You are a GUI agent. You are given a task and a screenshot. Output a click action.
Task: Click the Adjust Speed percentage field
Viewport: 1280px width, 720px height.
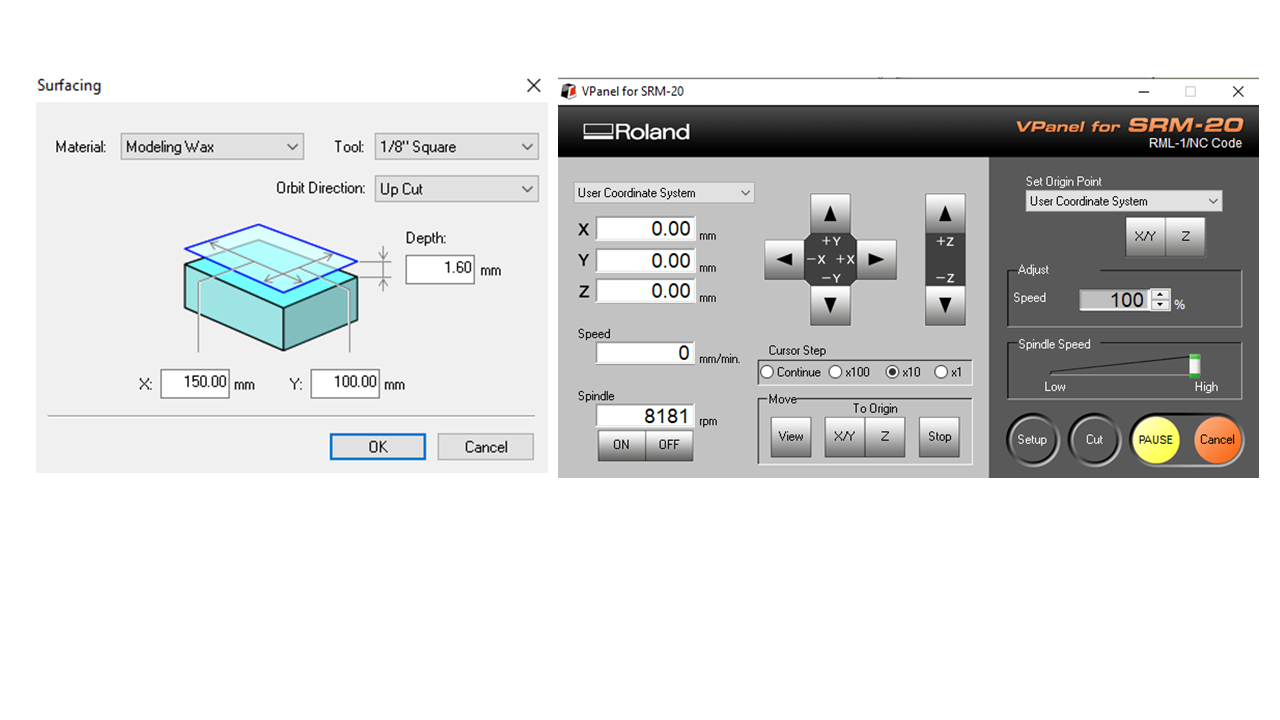point(1115,300)
